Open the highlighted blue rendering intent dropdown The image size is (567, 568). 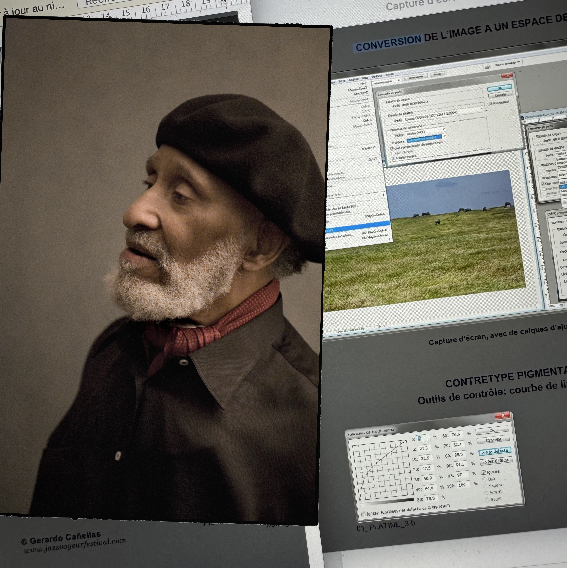[424, 138]
